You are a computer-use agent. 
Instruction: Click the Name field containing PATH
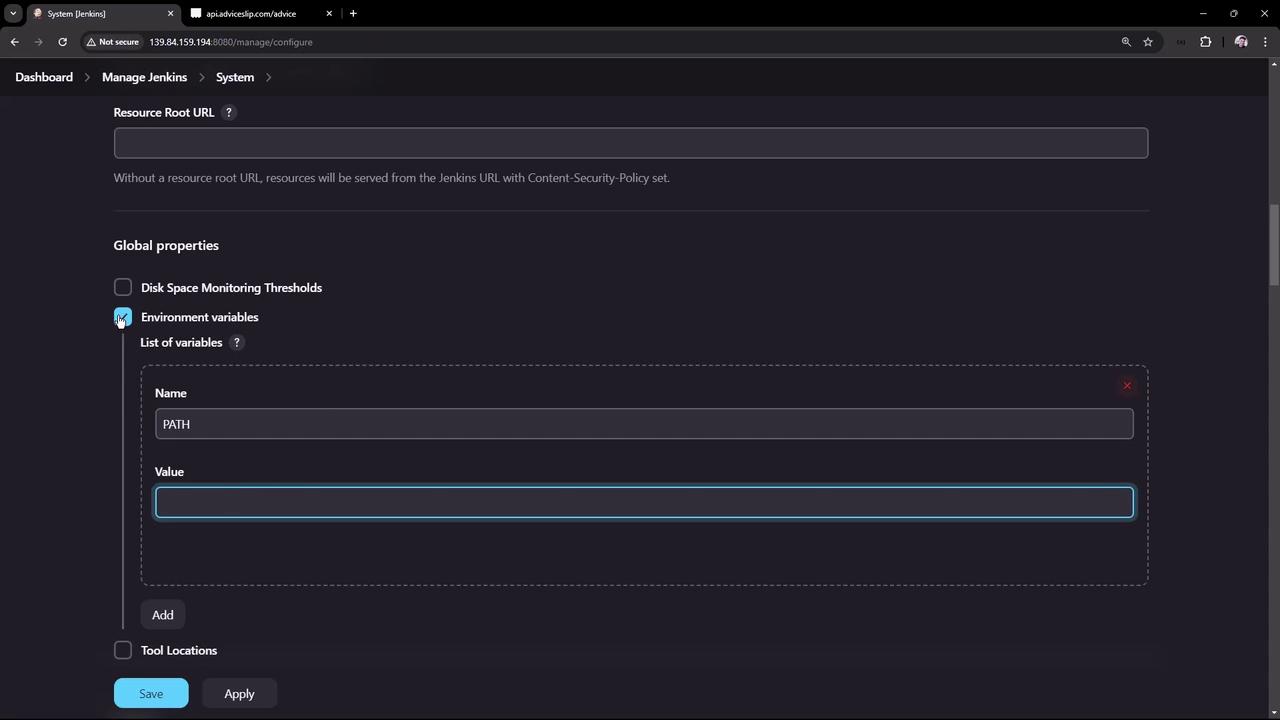click(644, 424)
